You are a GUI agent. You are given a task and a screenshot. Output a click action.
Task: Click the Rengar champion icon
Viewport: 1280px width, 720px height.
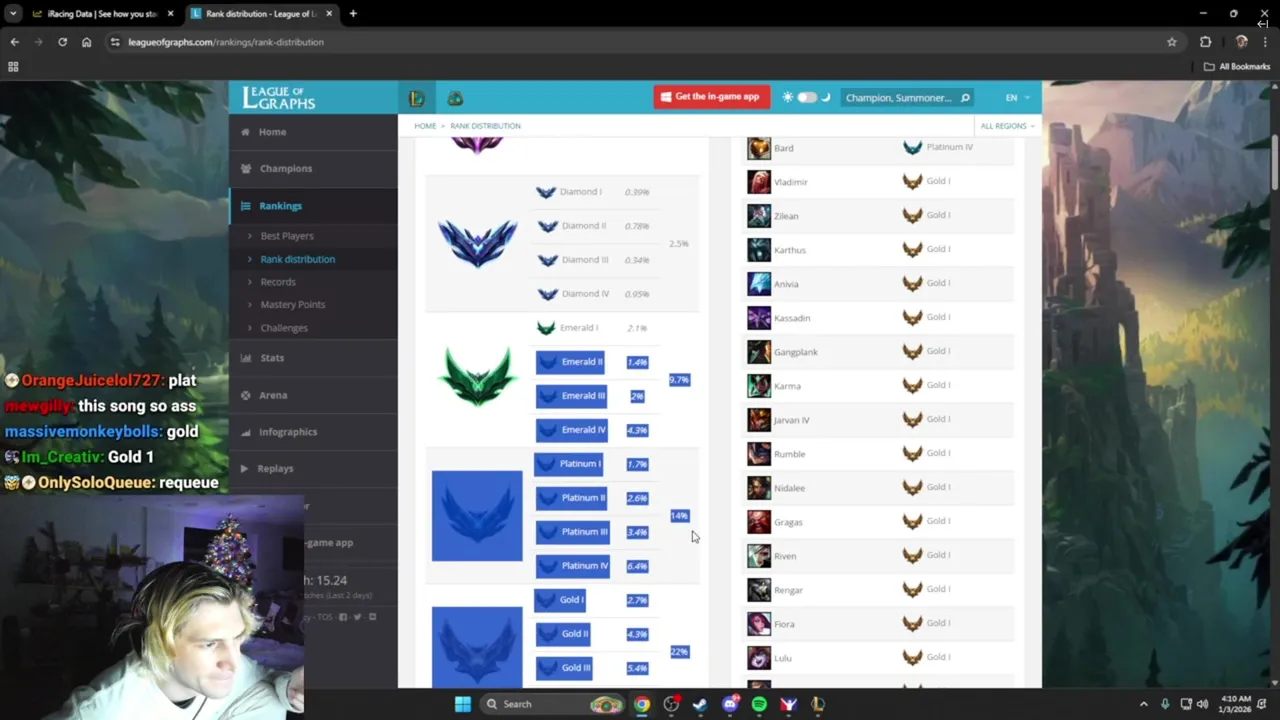[x=759, y=590]
